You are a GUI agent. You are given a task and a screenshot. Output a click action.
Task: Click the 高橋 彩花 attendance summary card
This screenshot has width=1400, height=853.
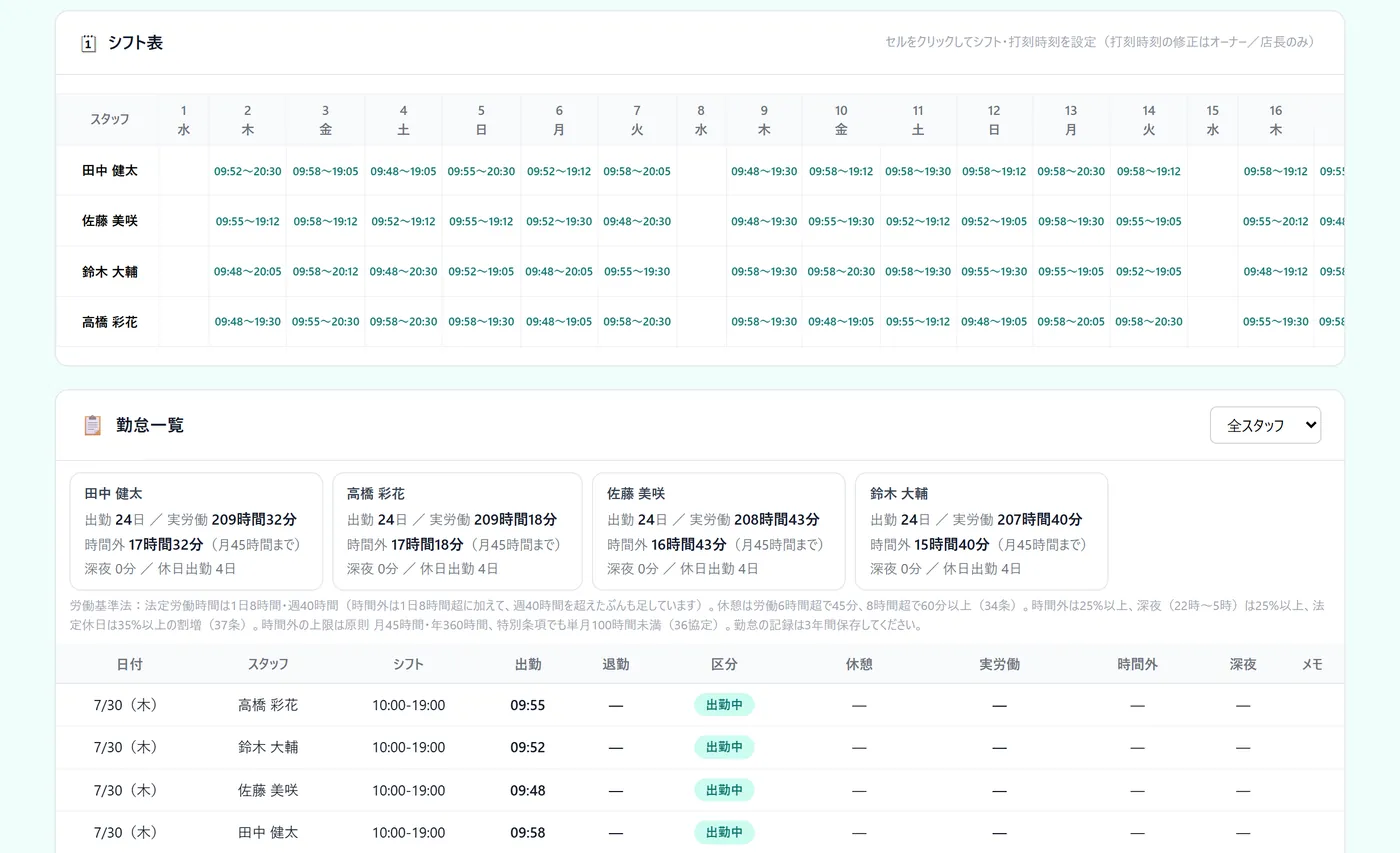tap(457, 531)
